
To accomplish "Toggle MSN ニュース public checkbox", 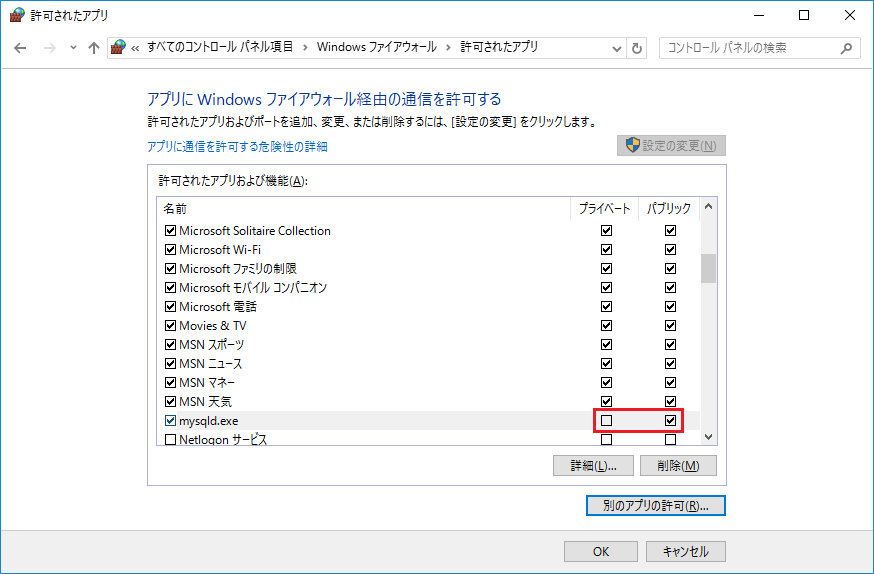I will tap(671, 363).
